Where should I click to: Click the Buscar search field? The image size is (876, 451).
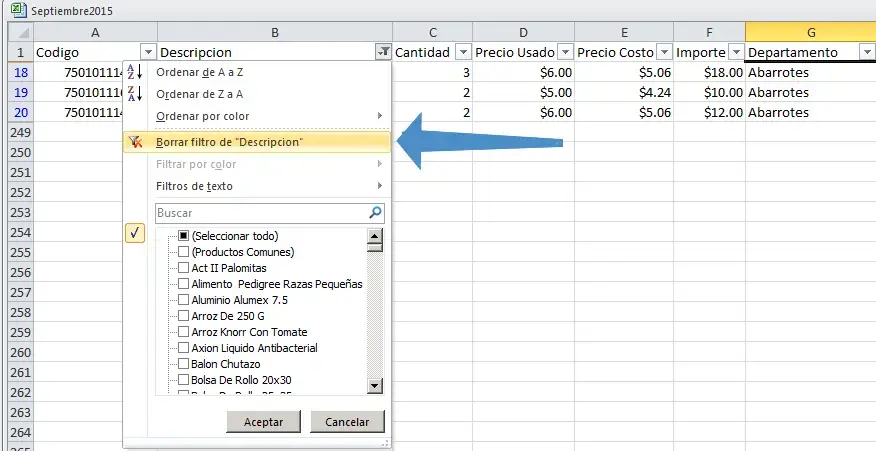[x=260, y=213]
